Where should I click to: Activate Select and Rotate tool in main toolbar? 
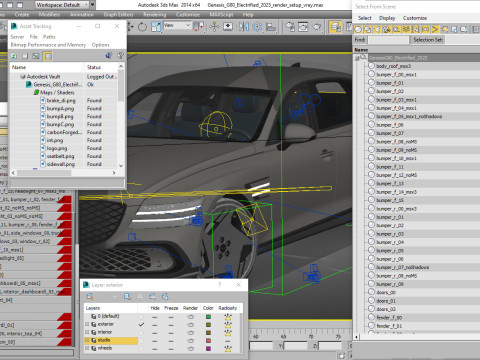pyautogui.click(x=142, y=27)
